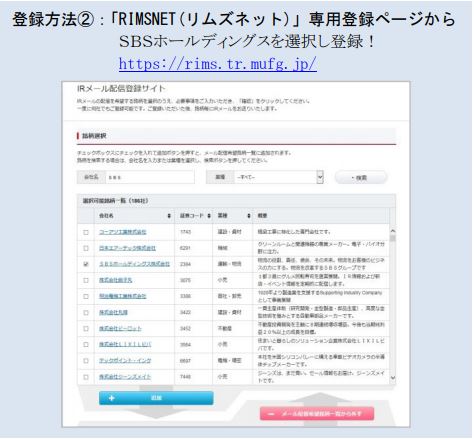Open the 株式会社ピーロット company link
The height and width of the screenshot is (439, 474).
pos(120,329)
